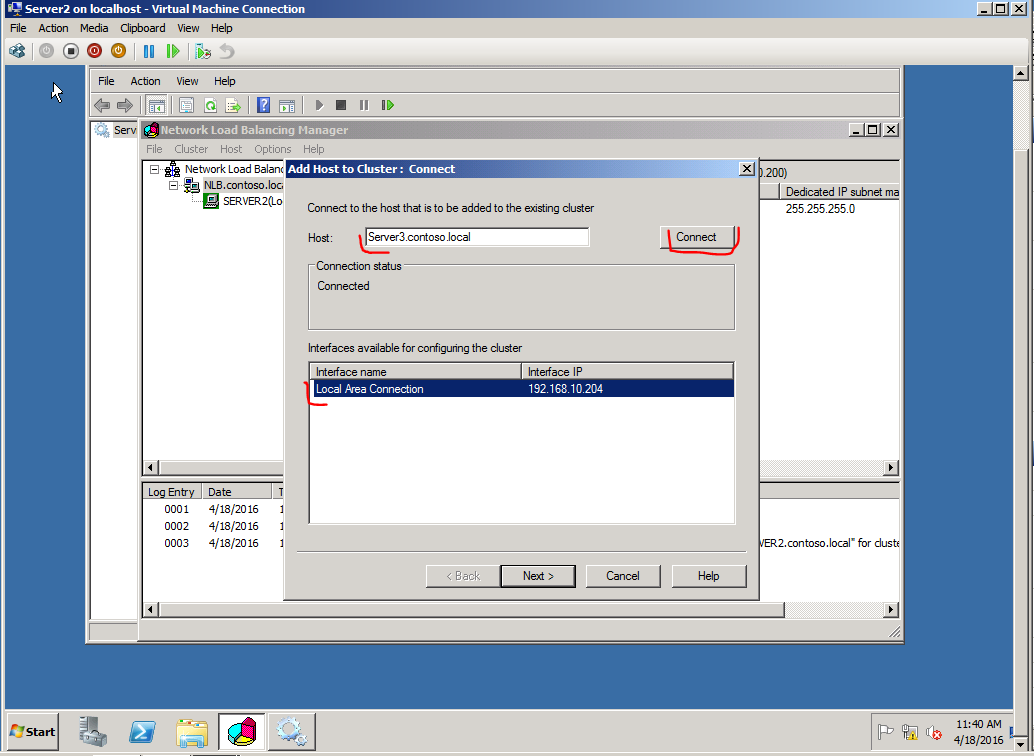Screen dimensions: 1034x756
Task: Click the Pause Service icon
Action: (x=364, y=105)
